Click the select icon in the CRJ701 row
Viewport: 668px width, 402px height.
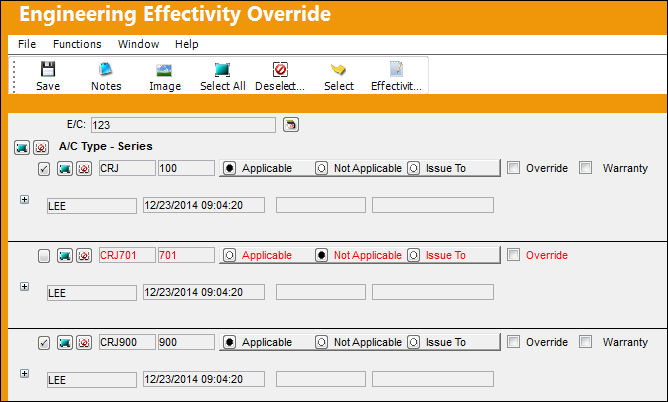[x=65, y=256]
